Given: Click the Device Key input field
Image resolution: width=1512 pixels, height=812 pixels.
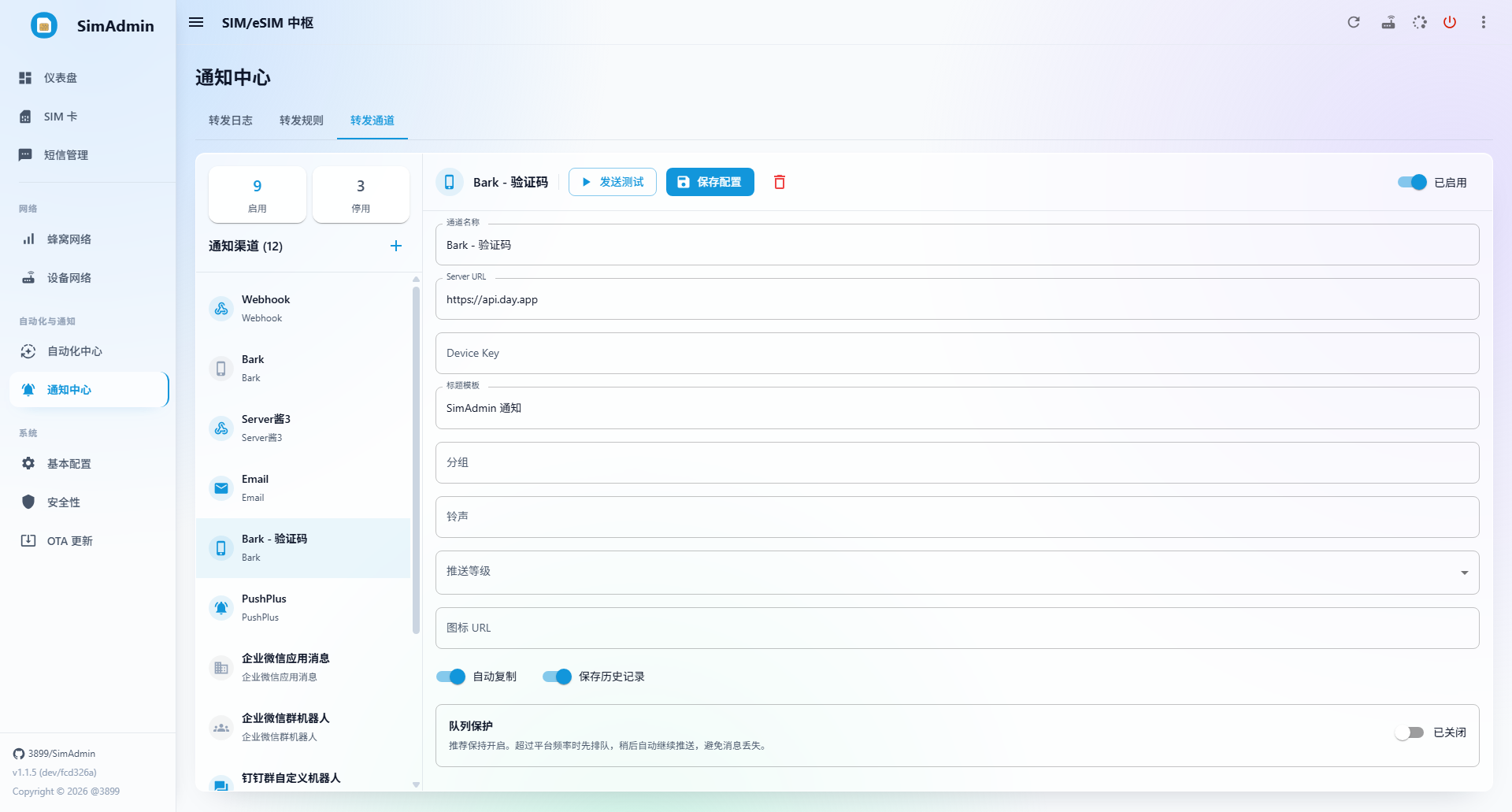Looking at the screenshot, I should pos(957,353).
